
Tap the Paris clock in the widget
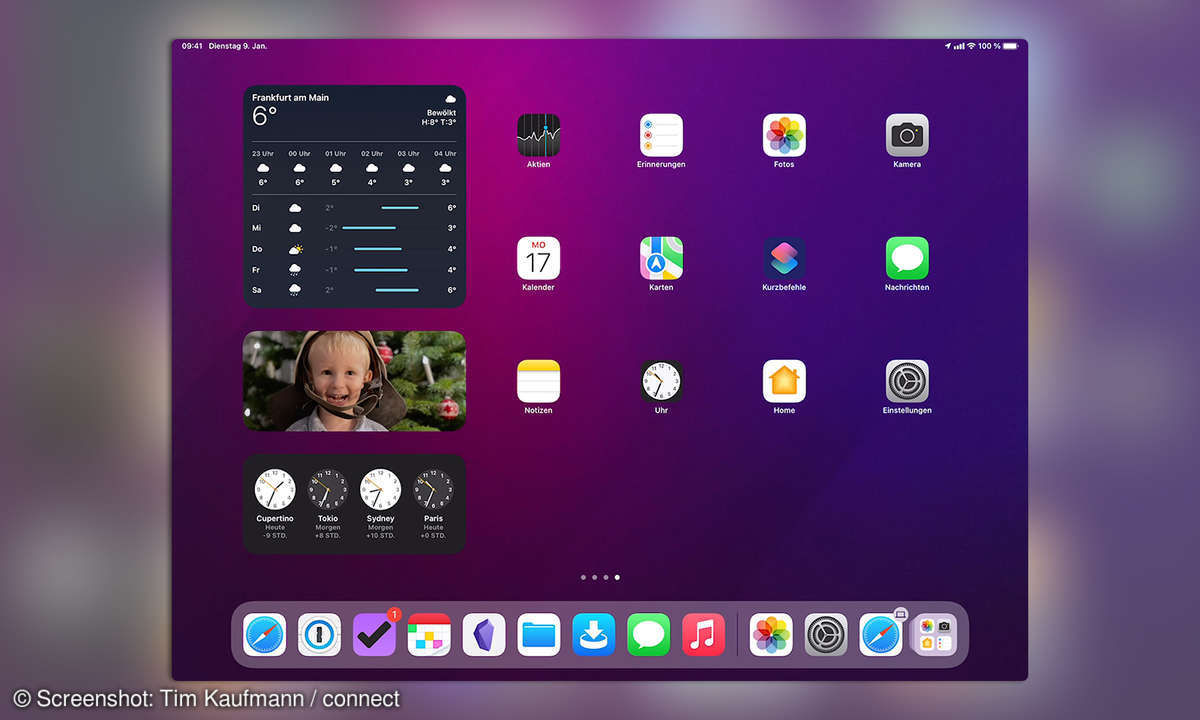(x=433, y=490)
